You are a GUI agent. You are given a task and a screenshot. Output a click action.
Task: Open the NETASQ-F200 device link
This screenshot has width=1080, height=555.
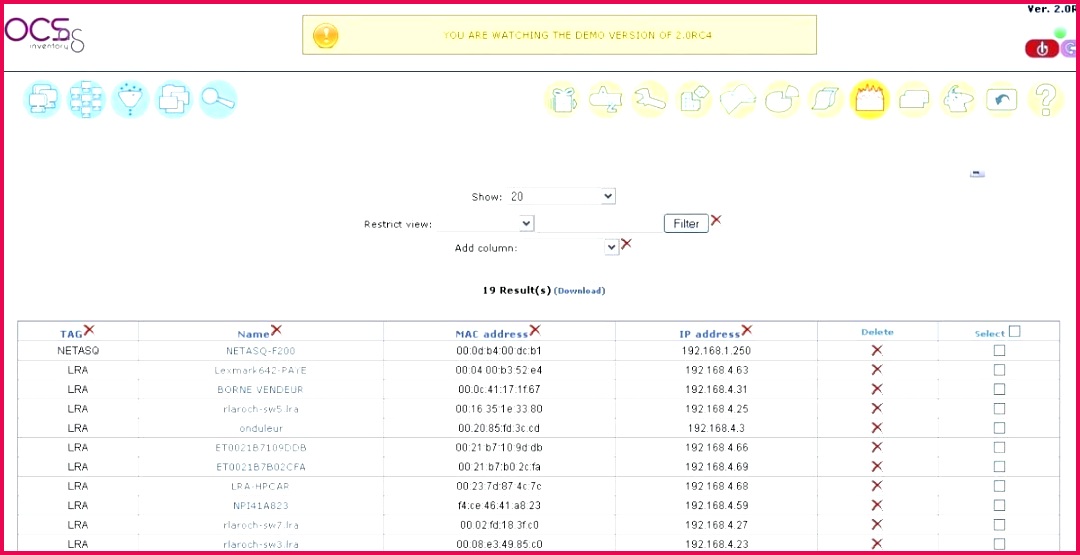click(x=260, y=350)
